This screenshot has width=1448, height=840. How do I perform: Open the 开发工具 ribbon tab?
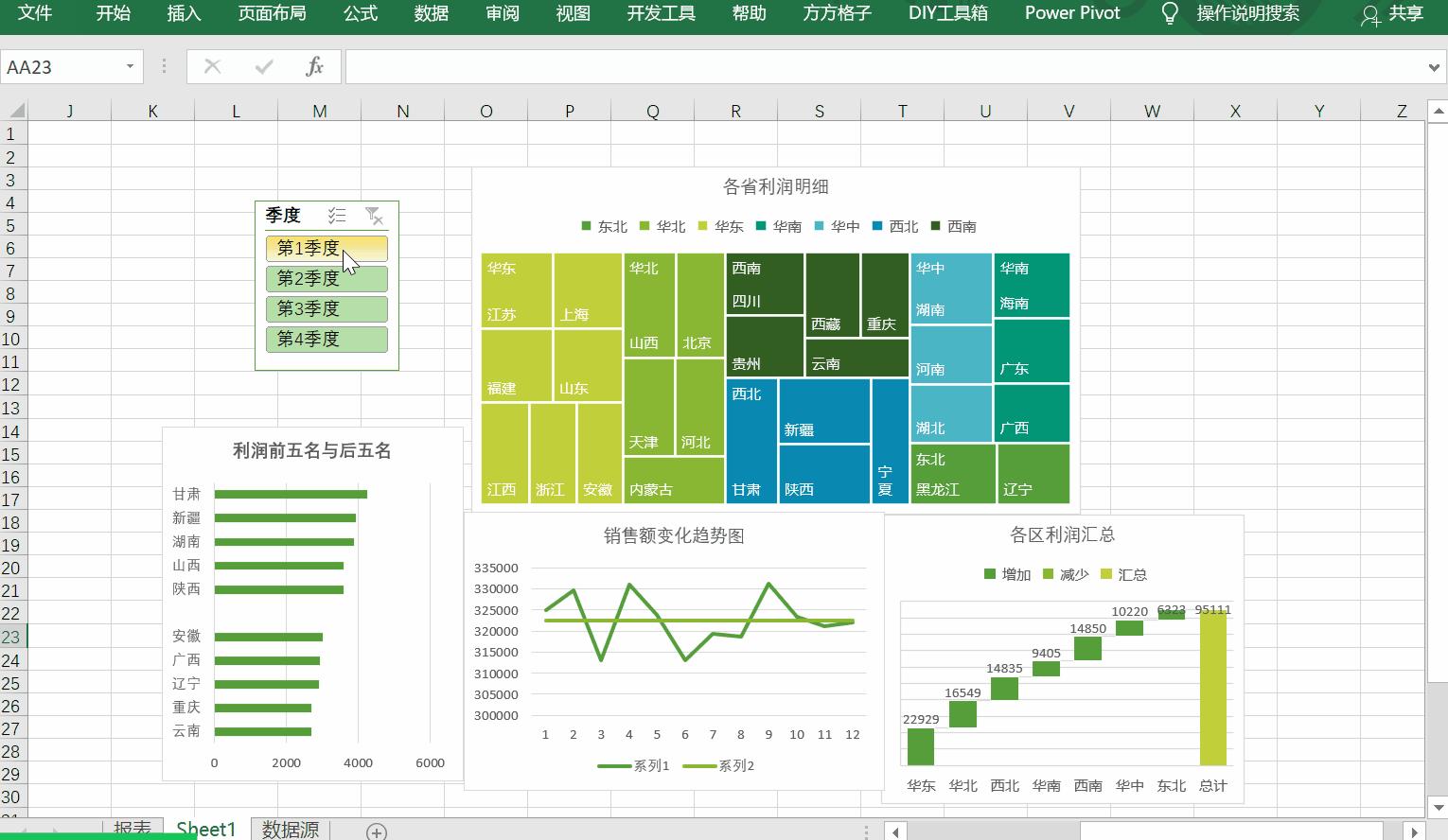coord(662,13)
